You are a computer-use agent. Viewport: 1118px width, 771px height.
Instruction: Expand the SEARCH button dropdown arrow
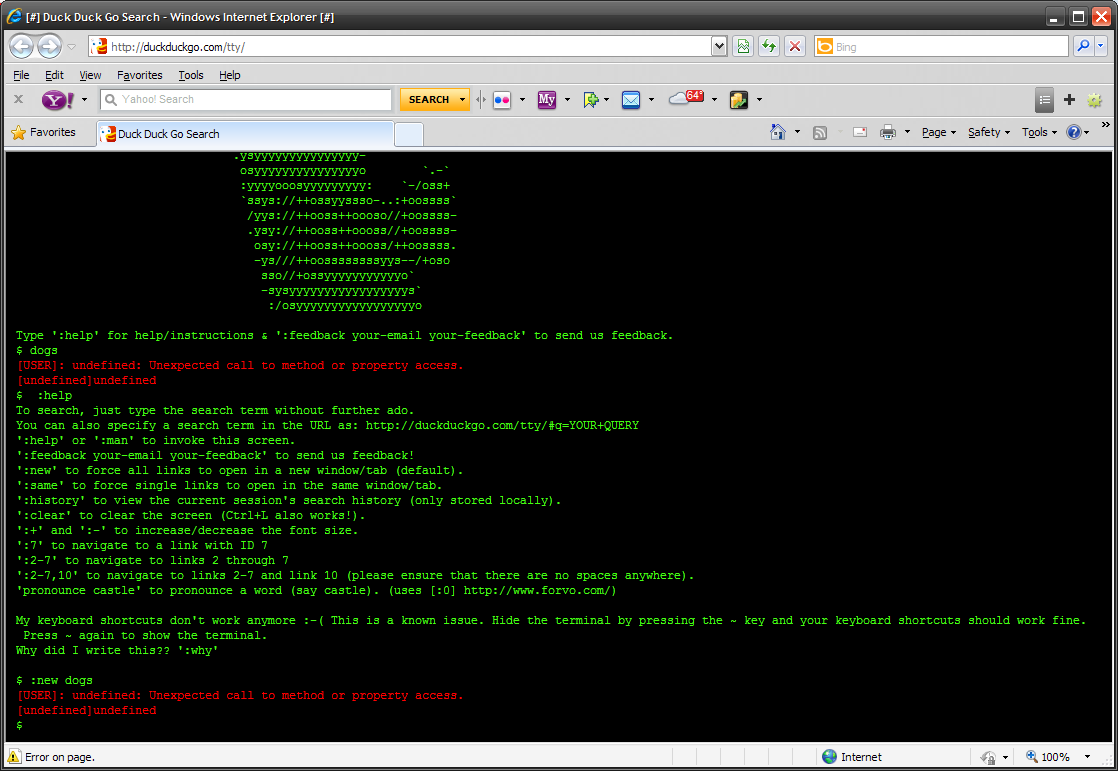point(463,100)
